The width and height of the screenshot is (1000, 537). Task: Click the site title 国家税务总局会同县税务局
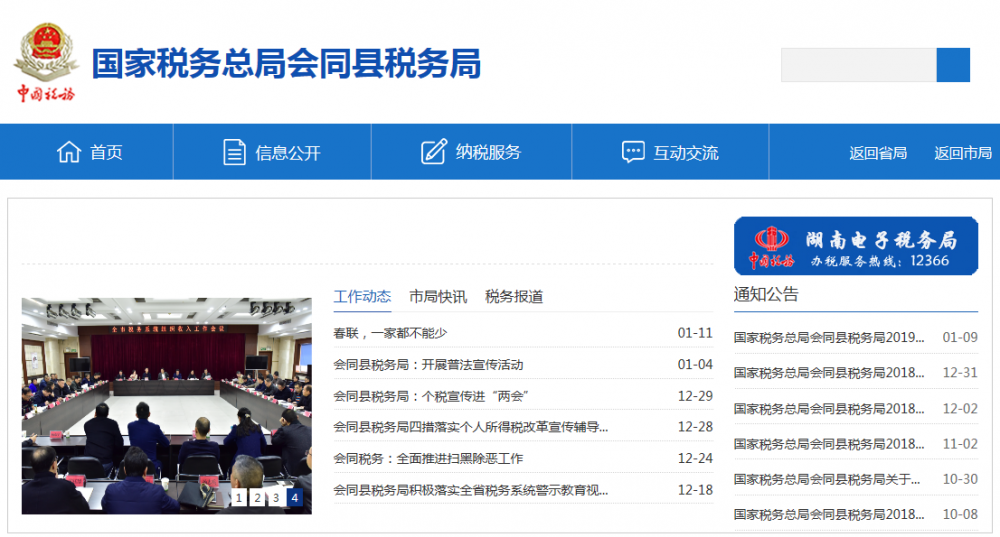point(286,63)
